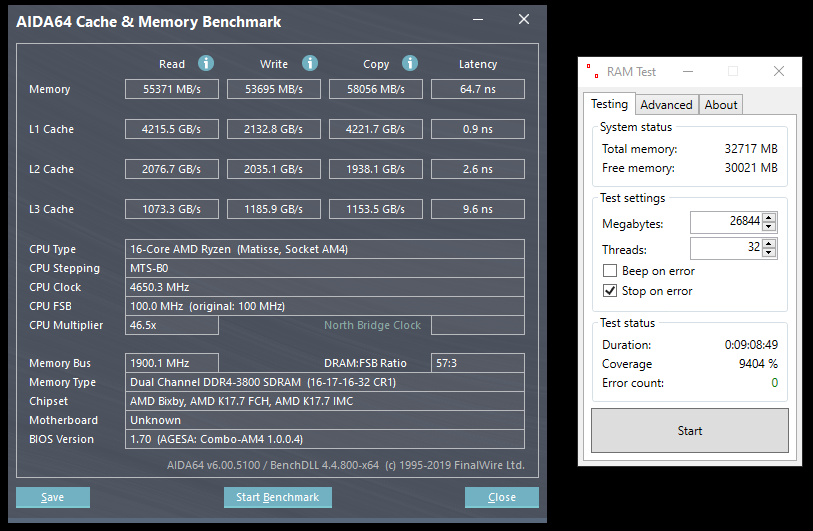The image size is (813, 531).
Task: Select the L1 Cache latency 0.9 ns value
Action: [478, 129]
